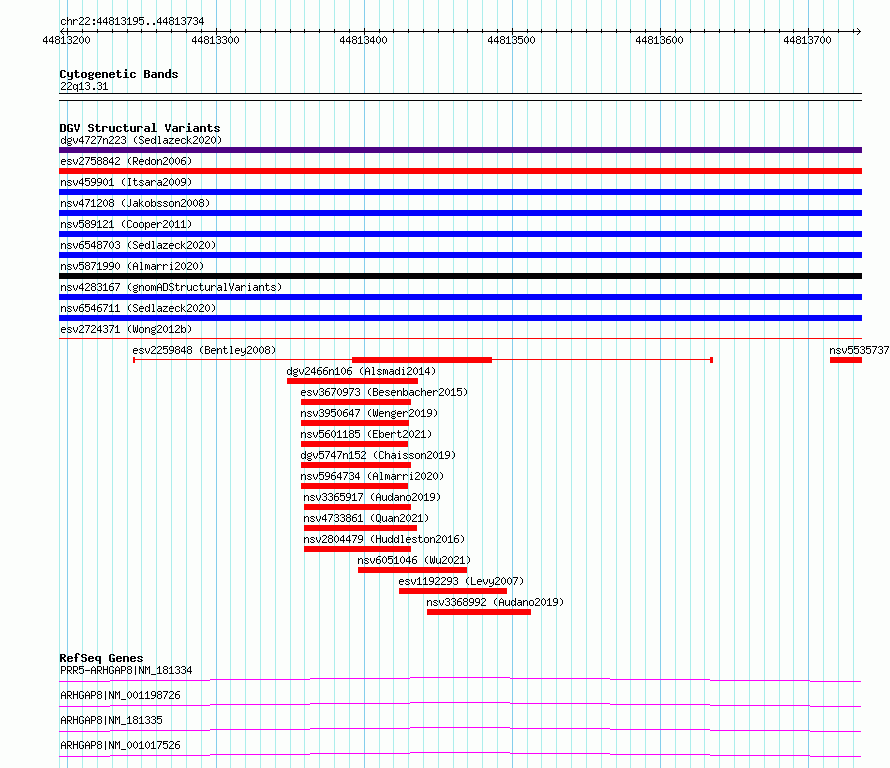Click nsv5601185 (Ebert2021) label
The width and height of the screenshot is (890, 768).
[366, 434]
